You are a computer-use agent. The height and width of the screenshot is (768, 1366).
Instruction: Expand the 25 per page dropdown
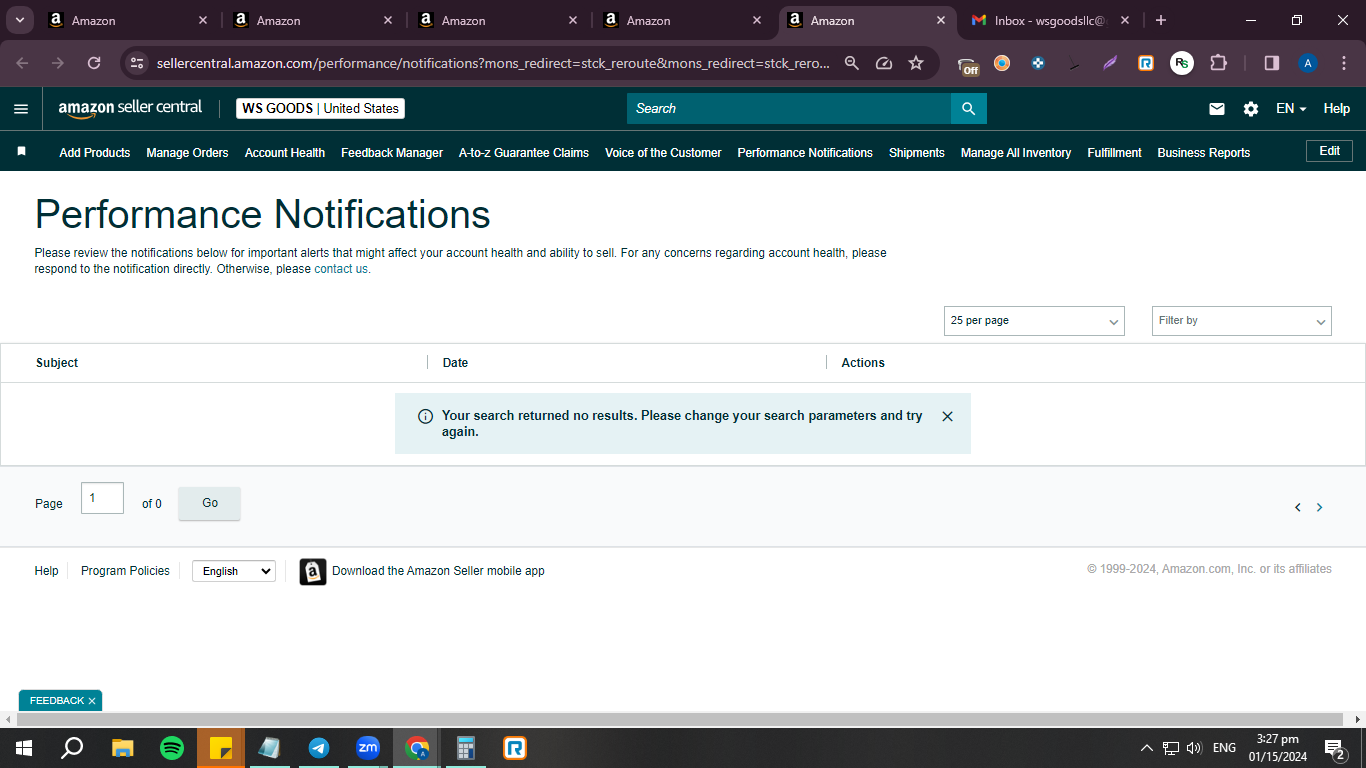pyautogui.click(x=1034, y=321)
